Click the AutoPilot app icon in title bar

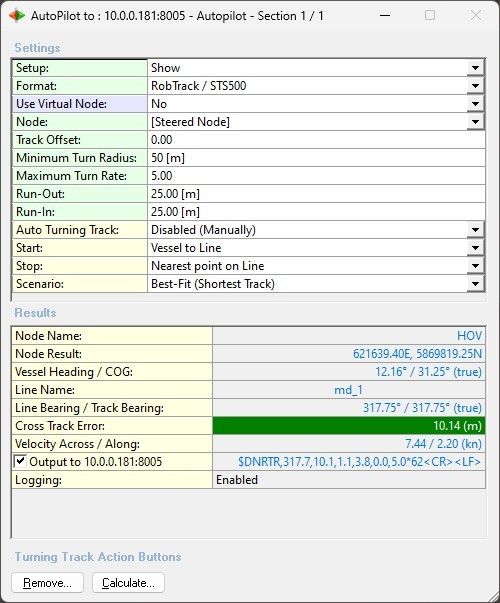coord(17,16)
